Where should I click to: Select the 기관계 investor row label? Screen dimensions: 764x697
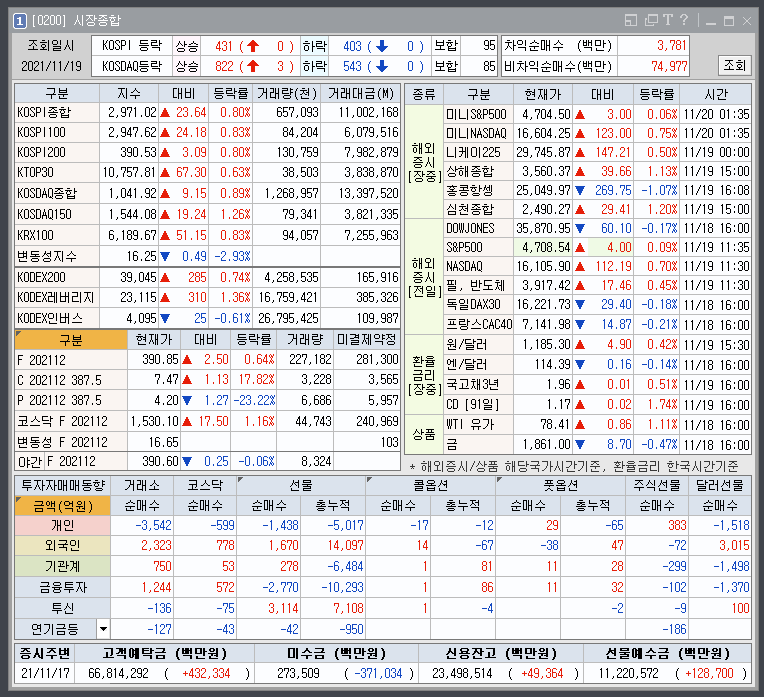(63, 566)
